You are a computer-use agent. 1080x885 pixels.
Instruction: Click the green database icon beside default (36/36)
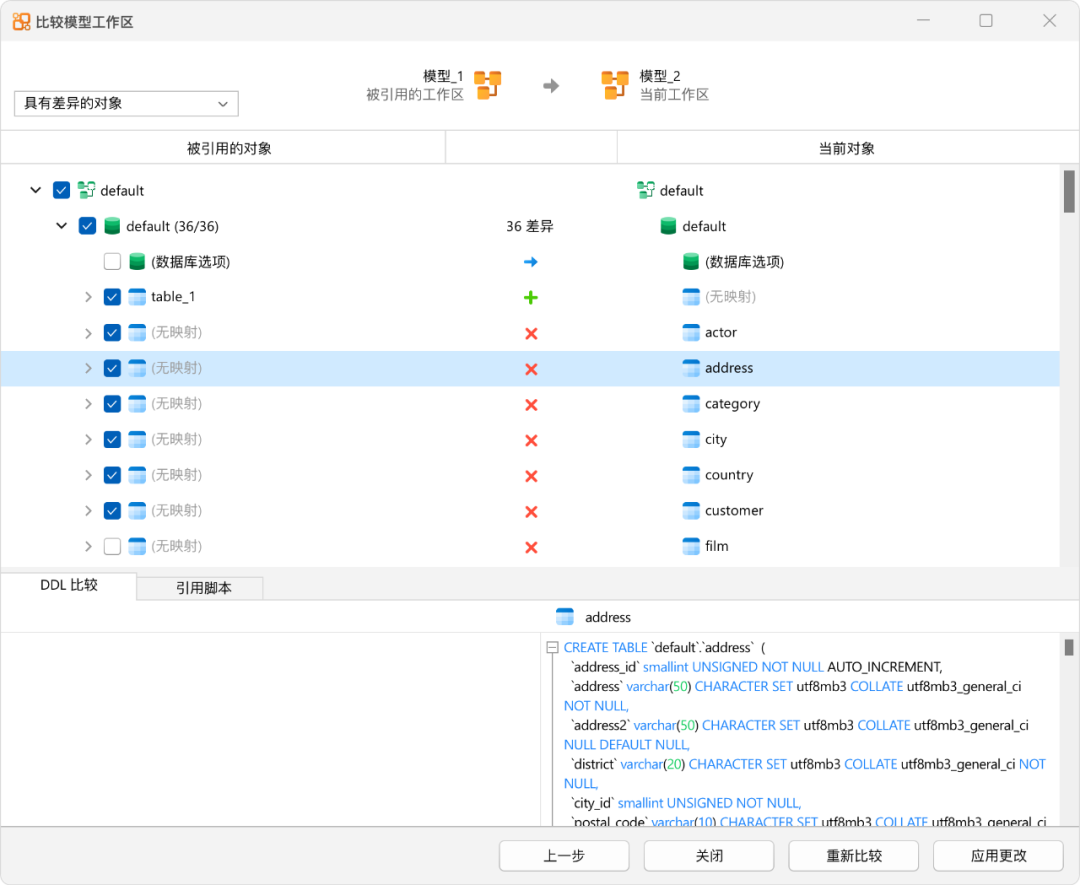[x=112, y=226]
